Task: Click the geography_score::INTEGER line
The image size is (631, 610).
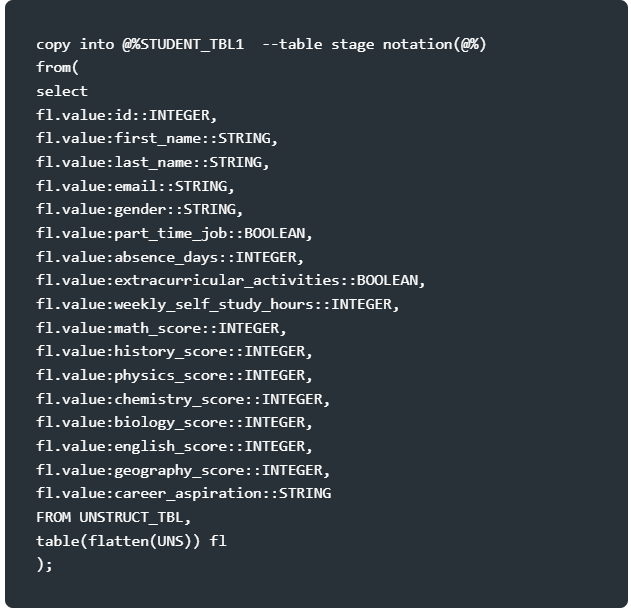Action: 183,470
